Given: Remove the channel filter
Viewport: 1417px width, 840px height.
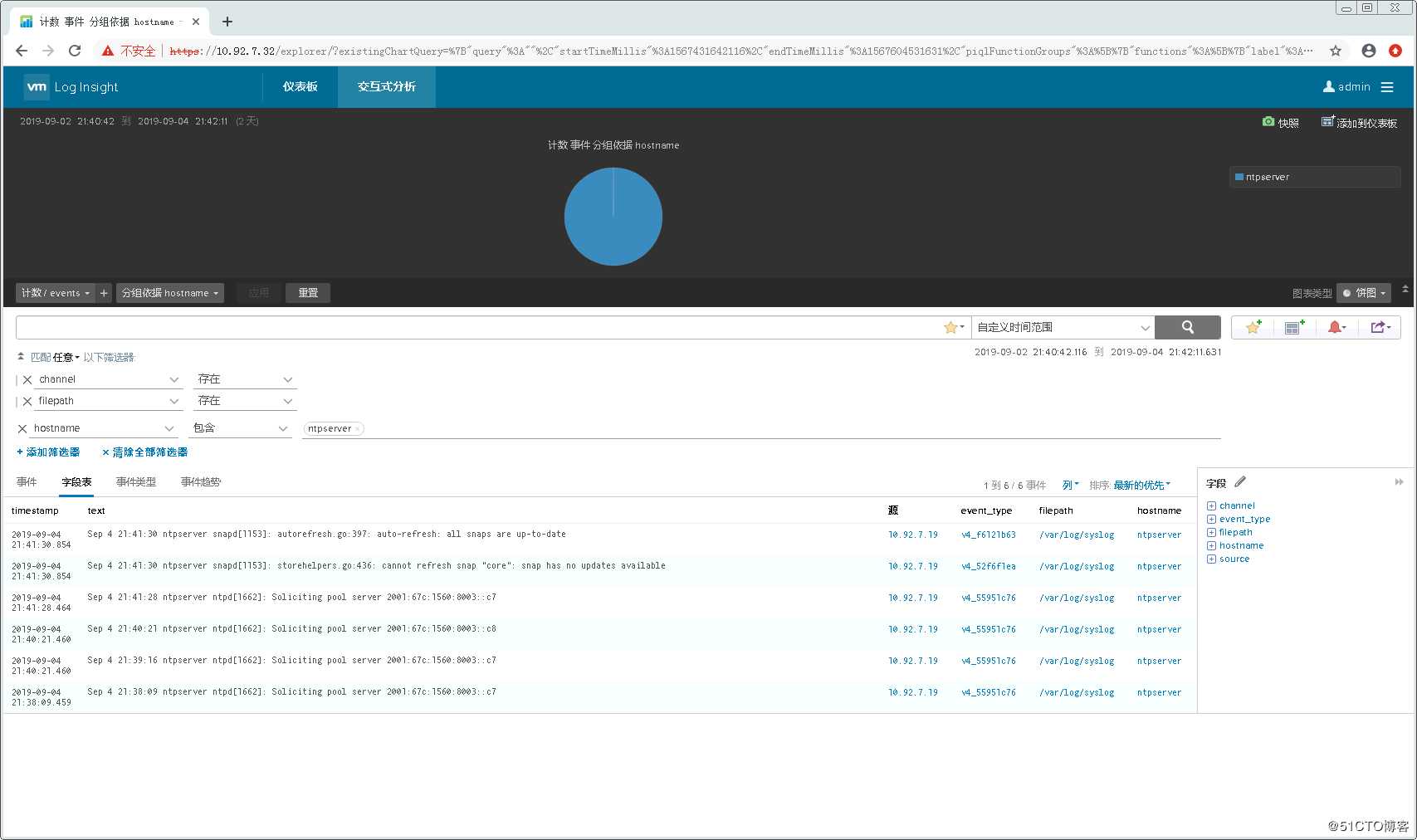Looking at the screenshot, I should [27, 380].
